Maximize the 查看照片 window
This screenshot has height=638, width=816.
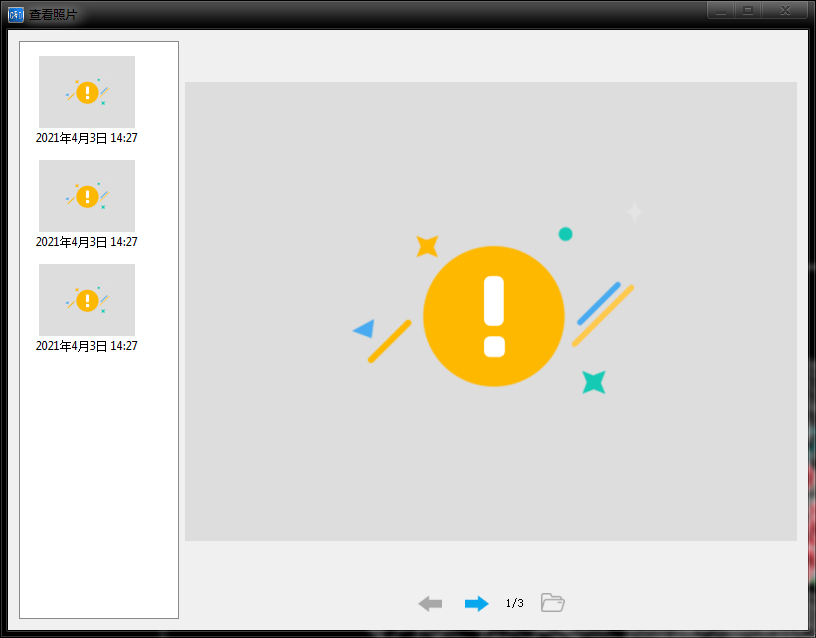748,10
